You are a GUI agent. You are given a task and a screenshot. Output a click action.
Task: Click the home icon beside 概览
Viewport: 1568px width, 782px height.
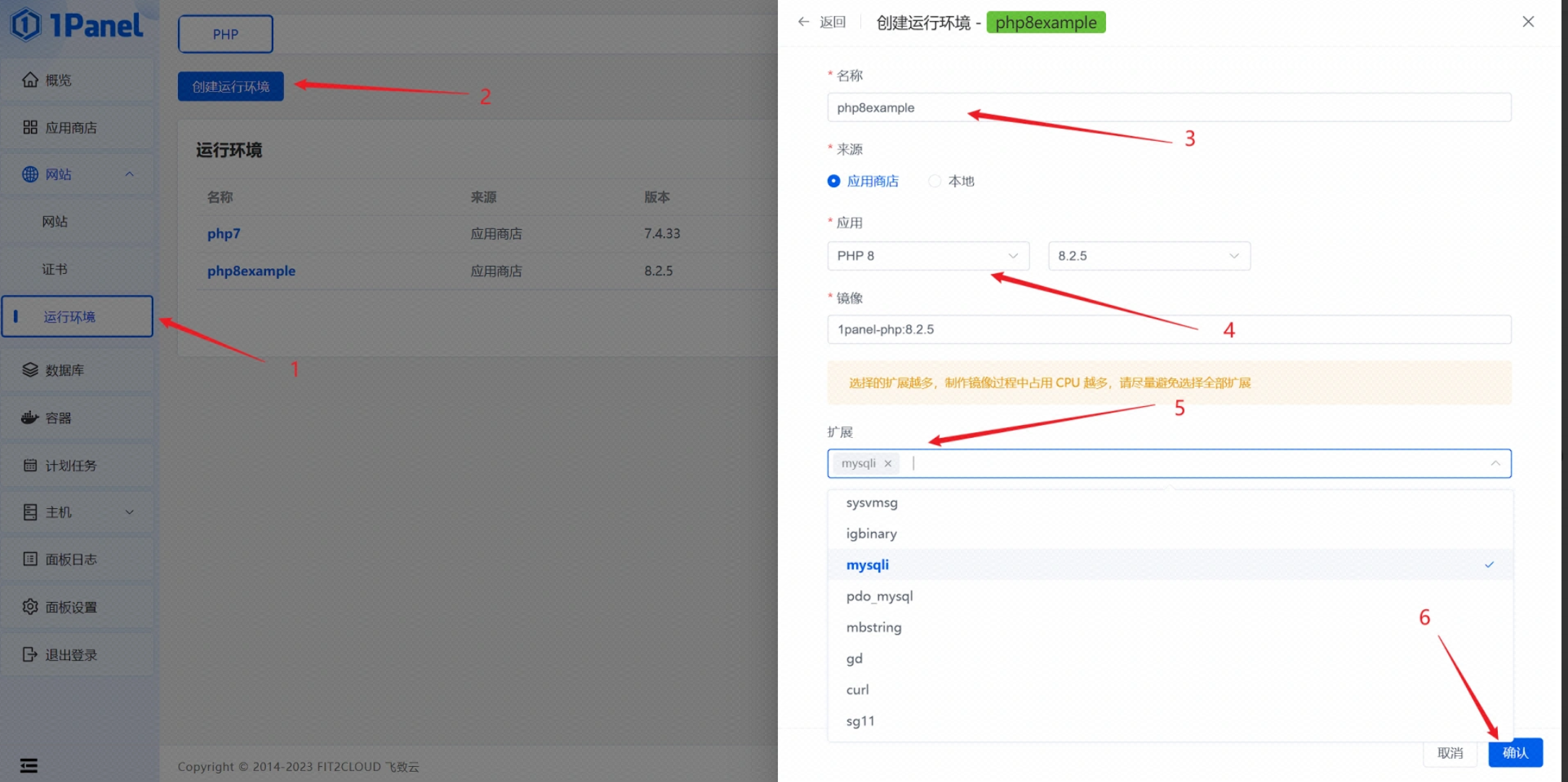[x=30, y=80]
